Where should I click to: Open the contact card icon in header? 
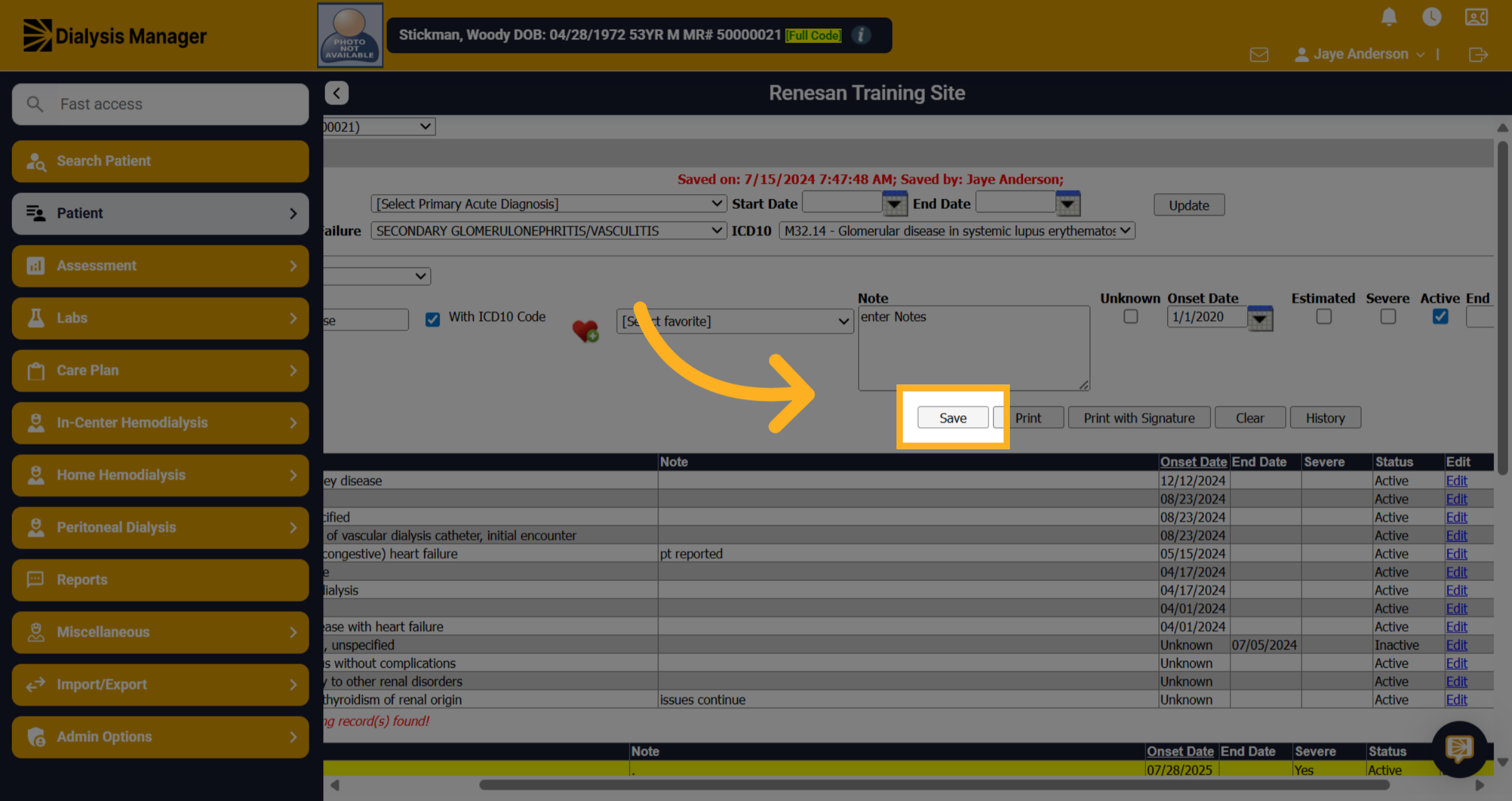click(x=1476, y=17)
